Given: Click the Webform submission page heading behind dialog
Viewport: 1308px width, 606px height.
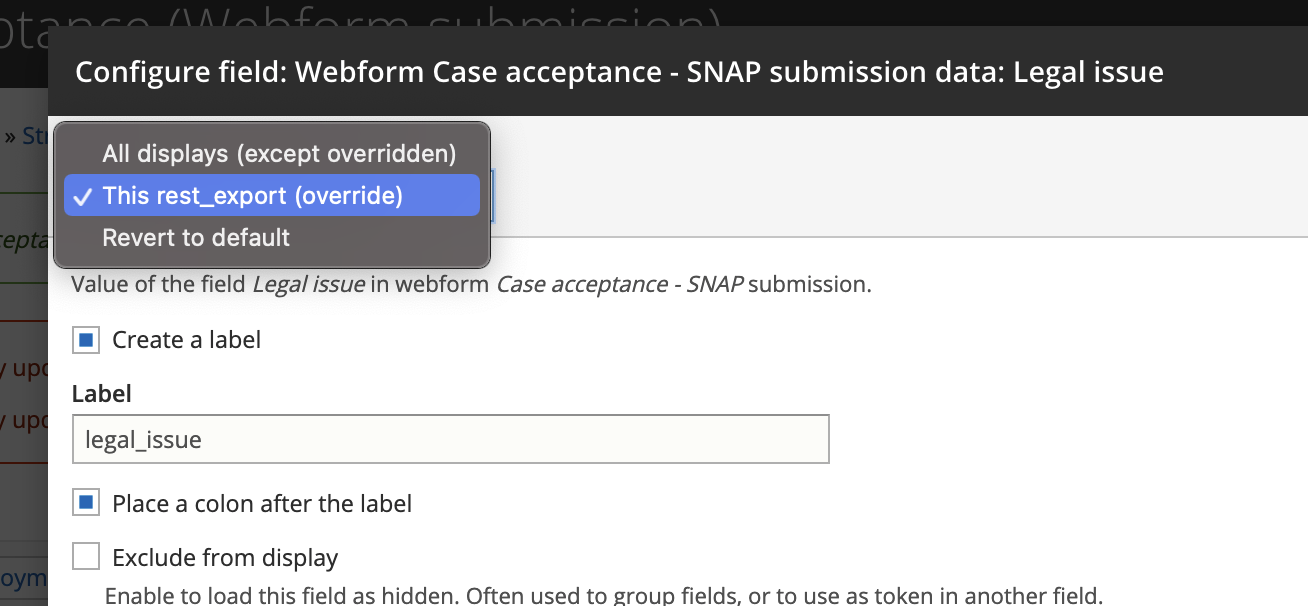Looking at the screenshot, I should point(360,20).
